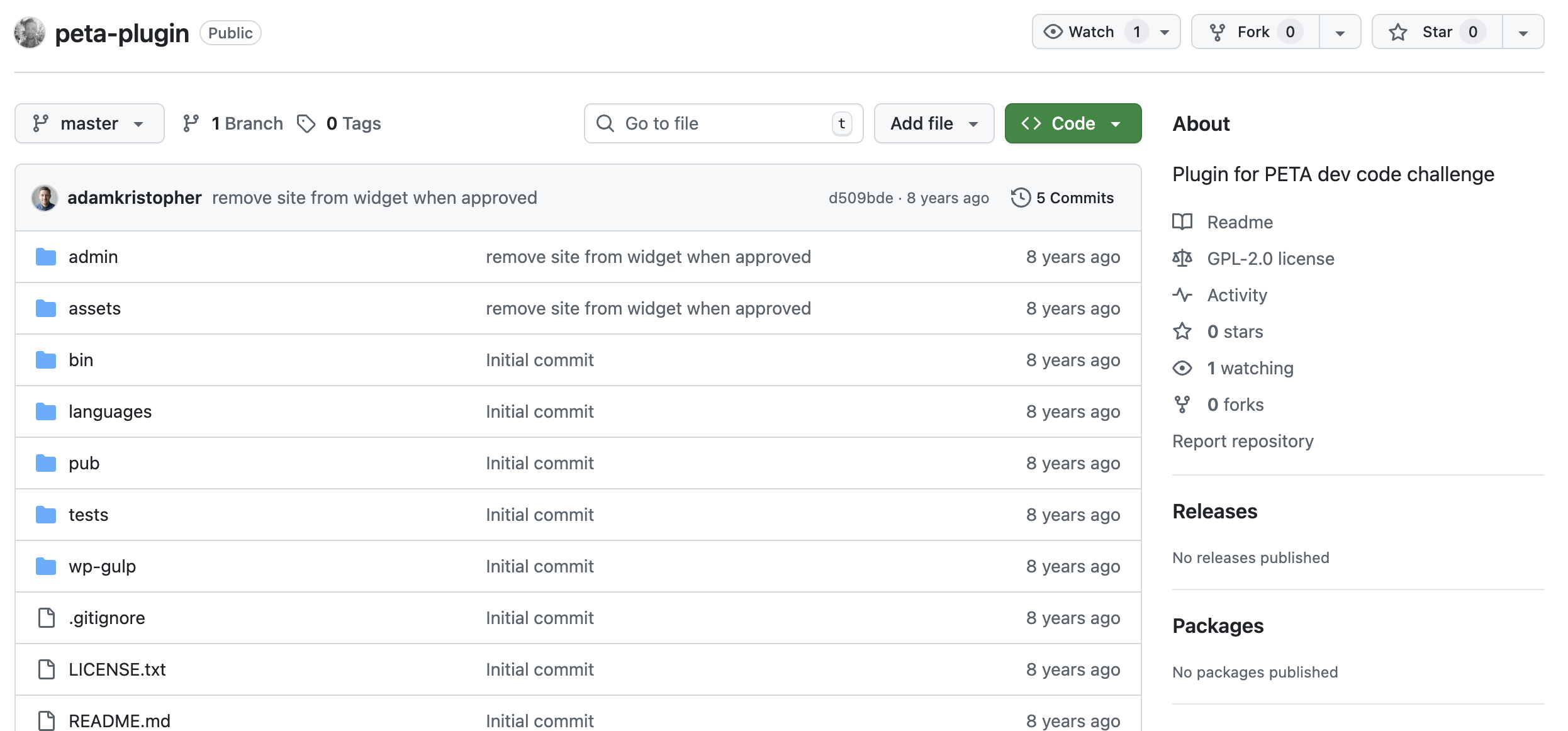Toggle Watch on this repository
Screen dimensions: 1568x731
click(1092, 32)
